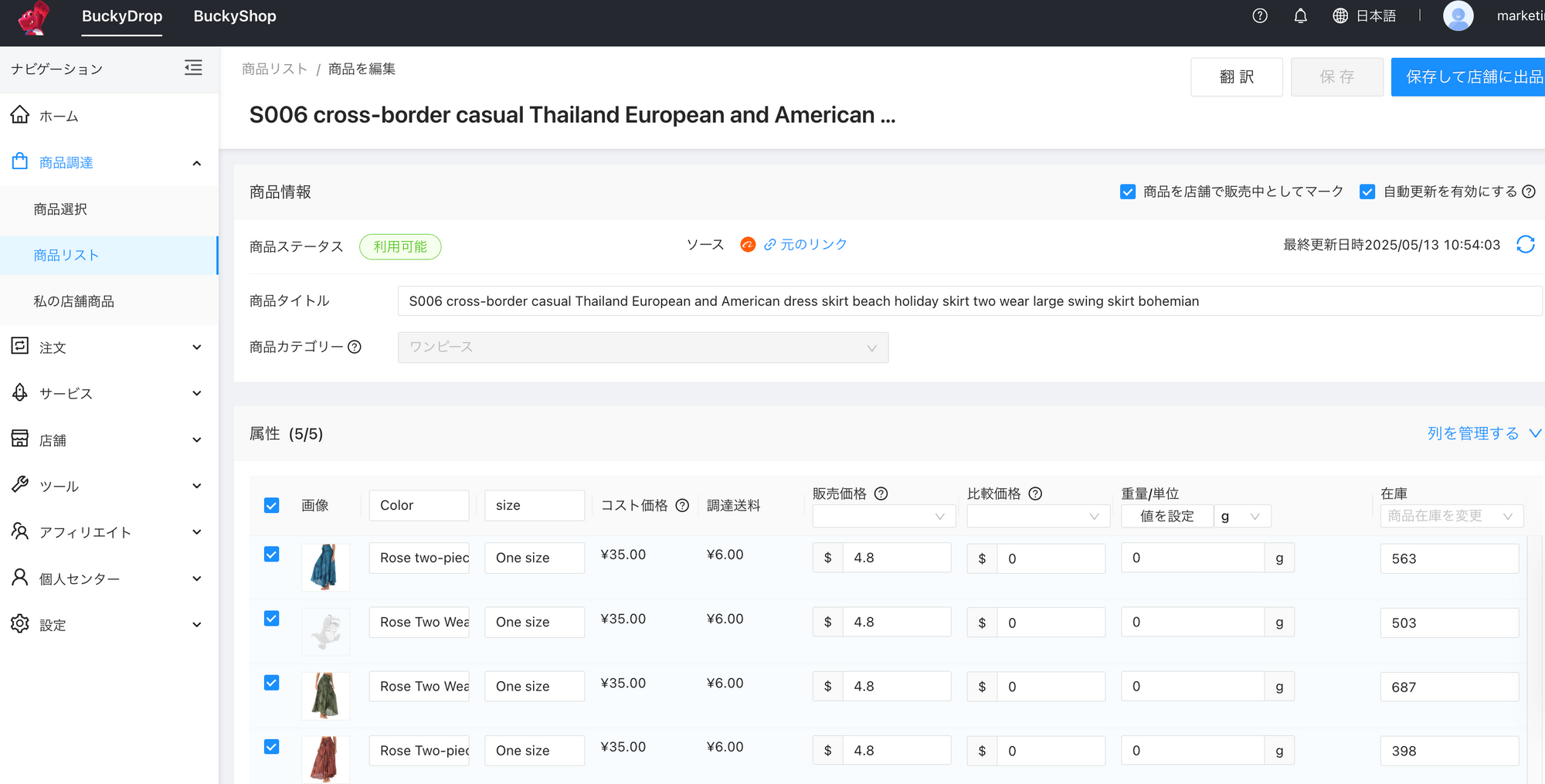Click the green skirt product thumbnail
This screenshot has width=1545, height=784.
point(325,695)
